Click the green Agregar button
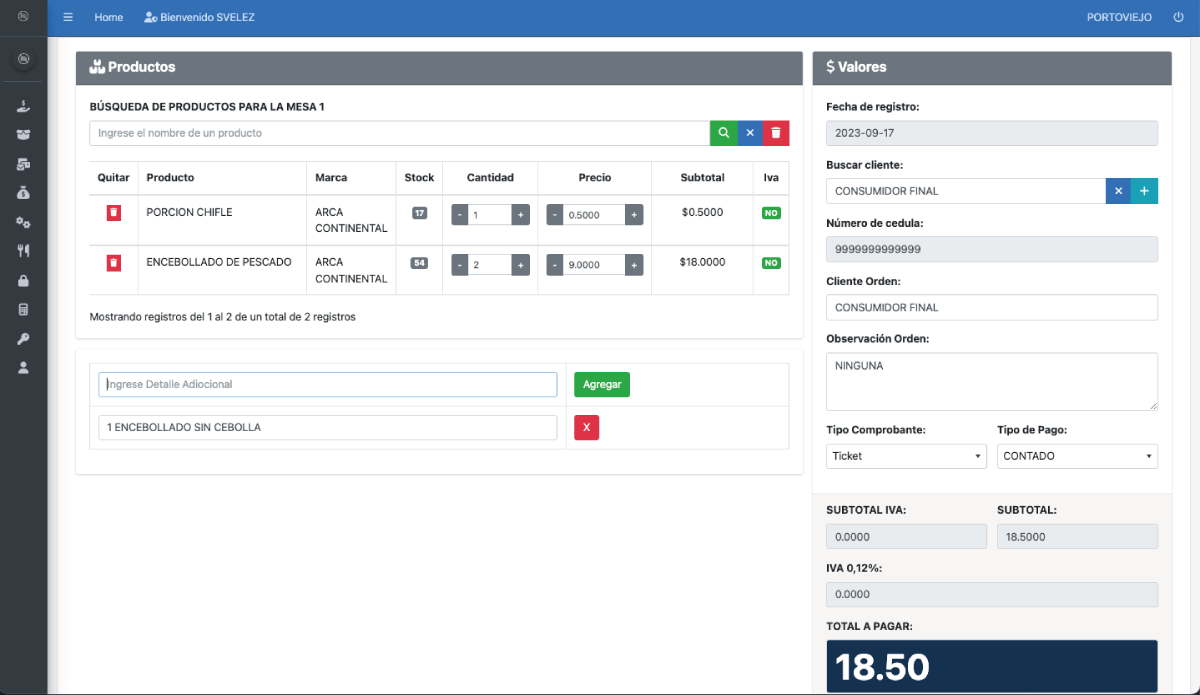This screenshot has height=695, width=1200. coord(602,384)
